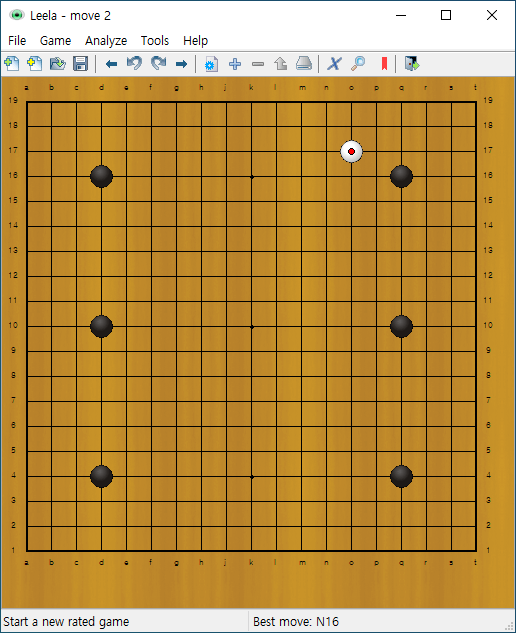This screenshot has height=633, width=516.
Task: Click the 'Start a new rated game' status text
Action: (x=66, y=621)
